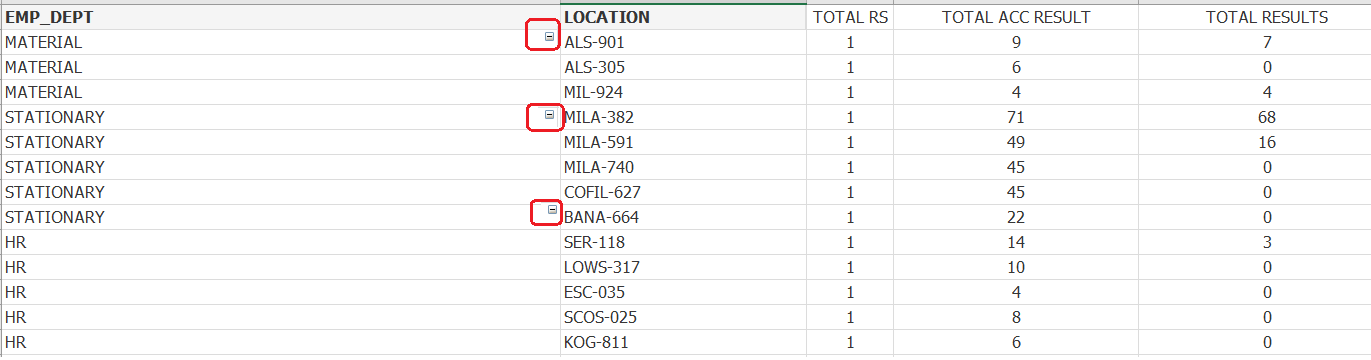Select TOTAL ACC RESULT value 10
The width and height of the screenshot is (1371, 360).
click(1016, 267)
